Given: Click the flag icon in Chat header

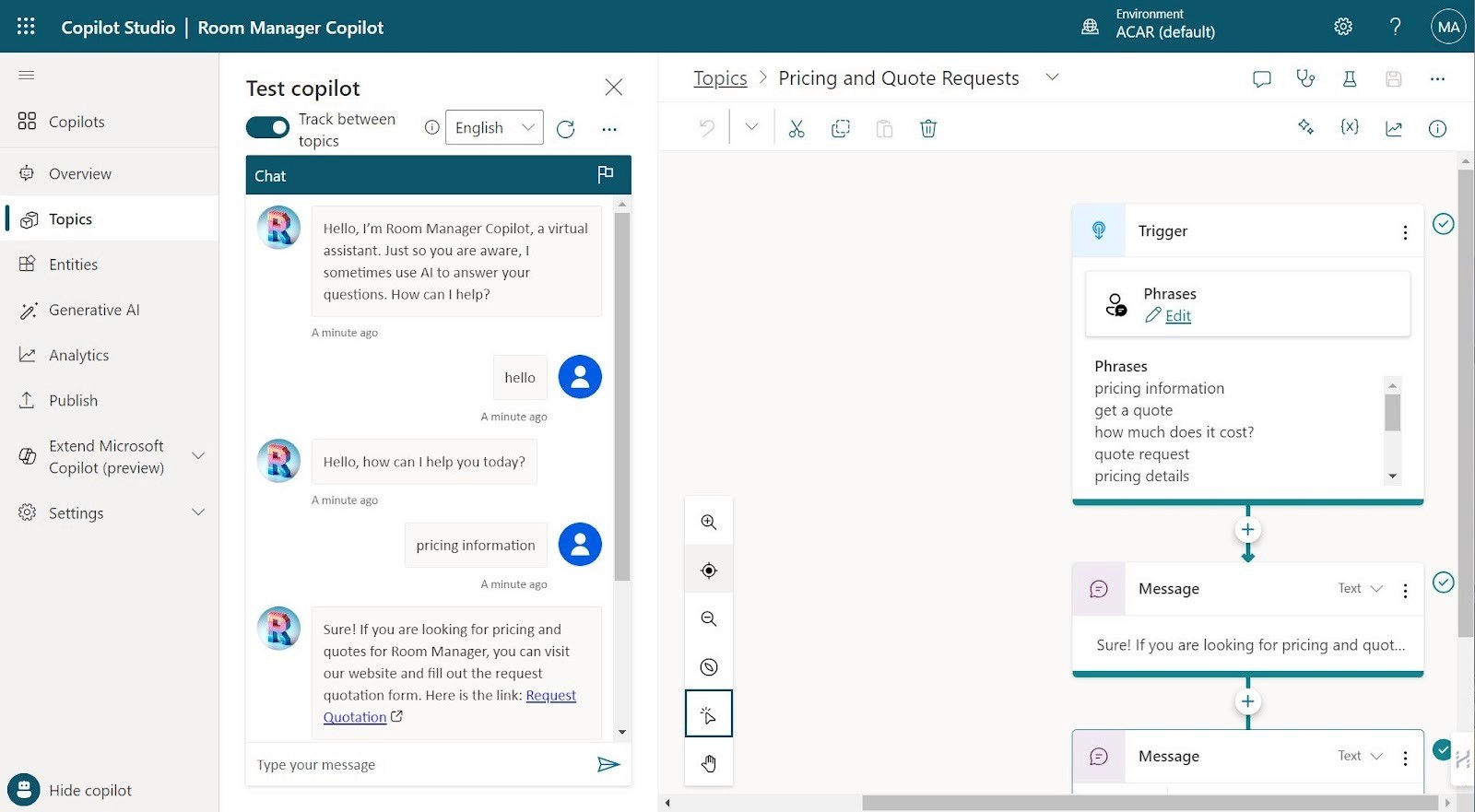Looking at the screenshot, I should tap(605, 174).
